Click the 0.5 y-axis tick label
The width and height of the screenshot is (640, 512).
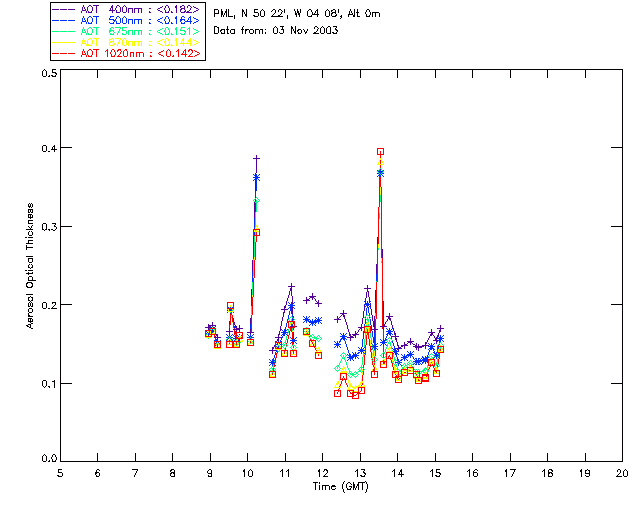coord(49,73)
